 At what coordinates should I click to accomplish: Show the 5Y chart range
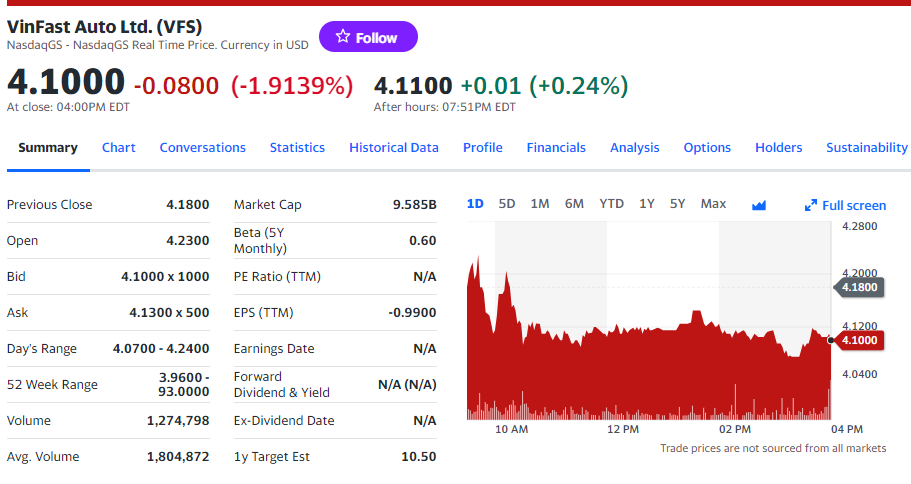pyautogui.click(x=678, y=204)
